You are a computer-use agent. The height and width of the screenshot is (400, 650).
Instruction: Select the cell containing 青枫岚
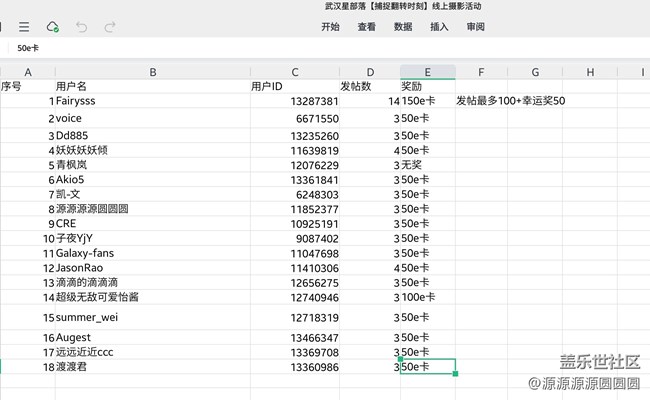[x=153, y=165]
